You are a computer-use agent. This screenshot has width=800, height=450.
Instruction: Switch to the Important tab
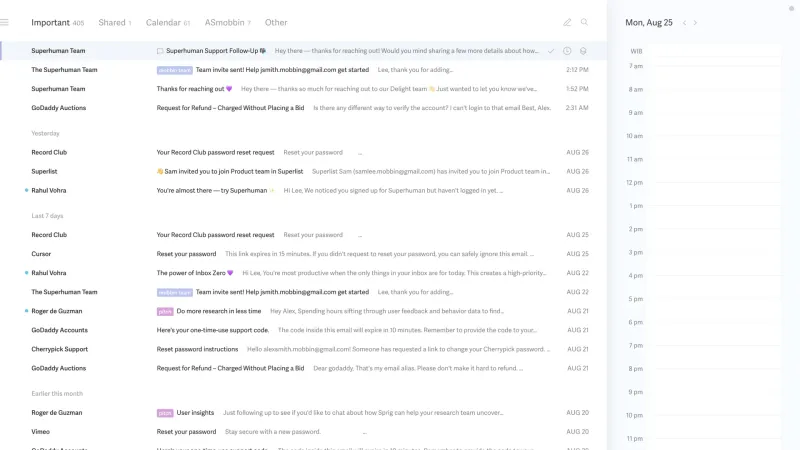click(57, 22)
